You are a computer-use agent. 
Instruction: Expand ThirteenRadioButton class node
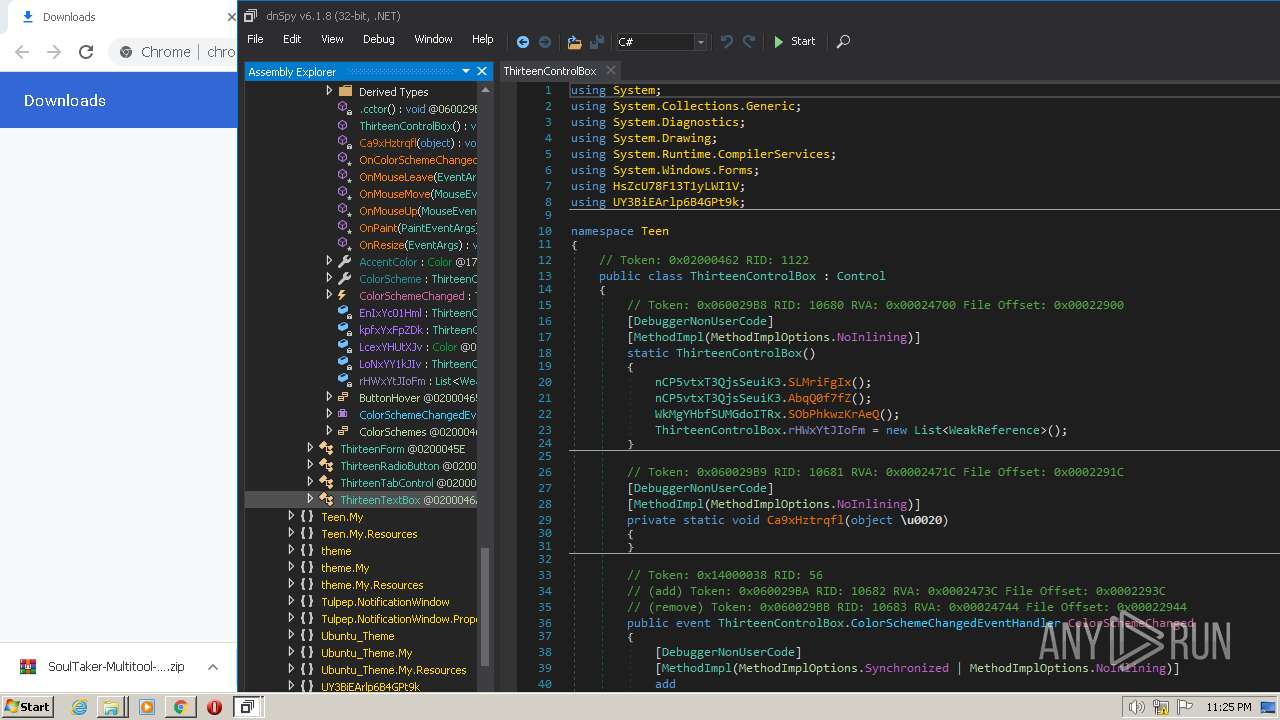[x=310, y=465]
